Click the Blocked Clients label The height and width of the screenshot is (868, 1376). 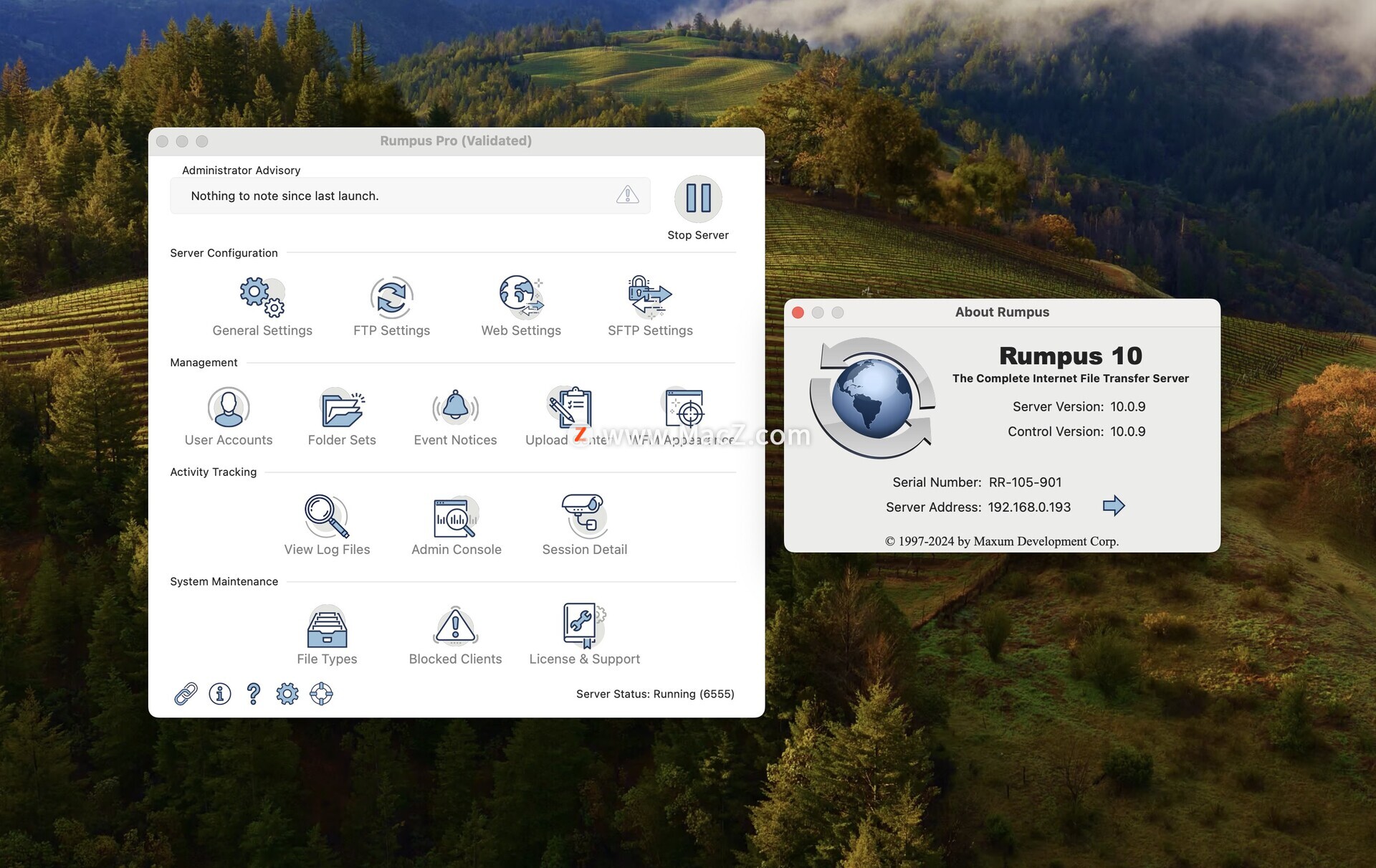455,659
